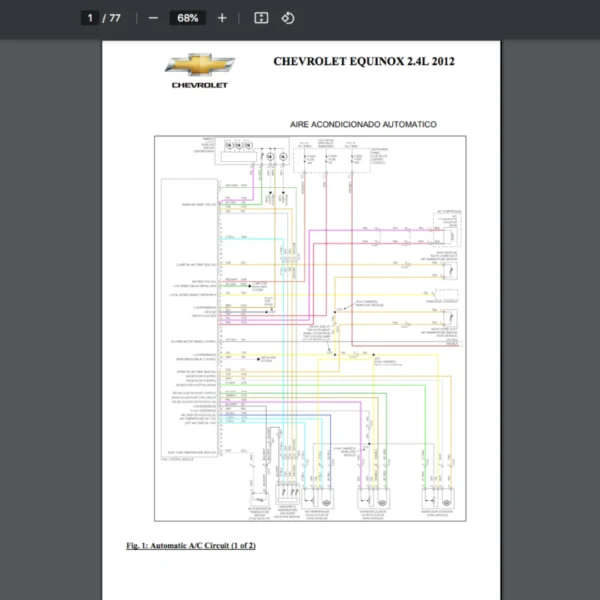The image size is (600, 600).
Task: Focus the current page number field
Action: point(91,18)
